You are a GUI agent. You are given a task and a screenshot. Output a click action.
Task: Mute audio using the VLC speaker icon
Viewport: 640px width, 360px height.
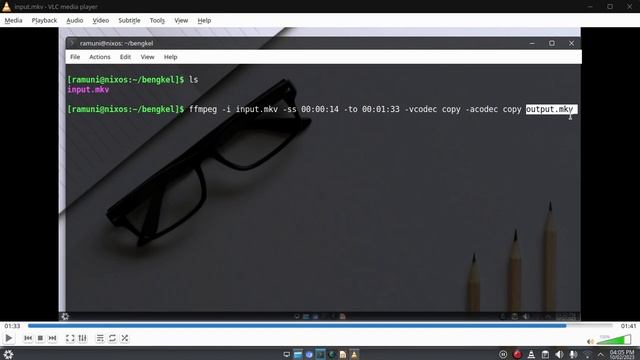(x=590, y=341)
